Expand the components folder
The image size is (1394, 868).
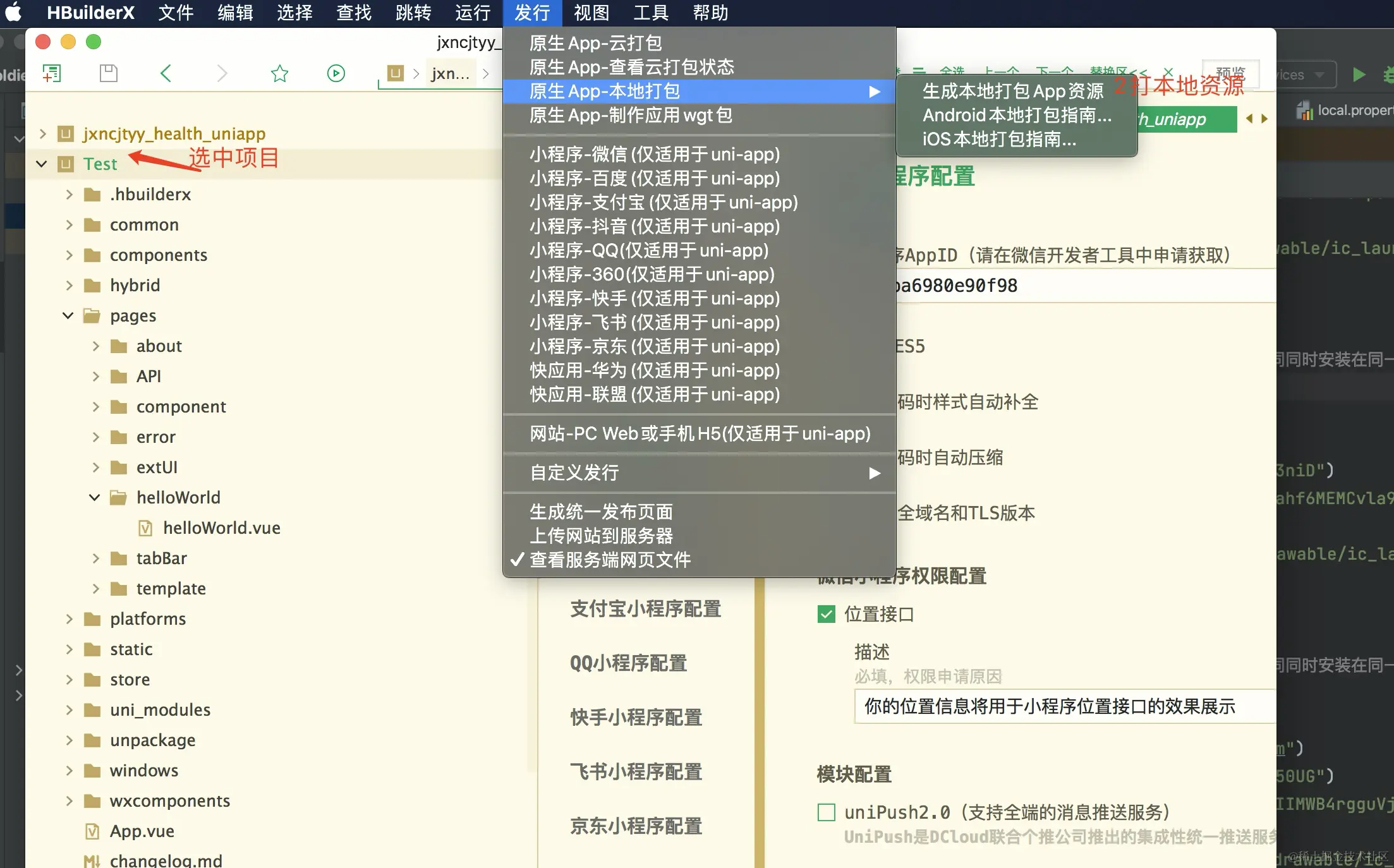(69, 255)
